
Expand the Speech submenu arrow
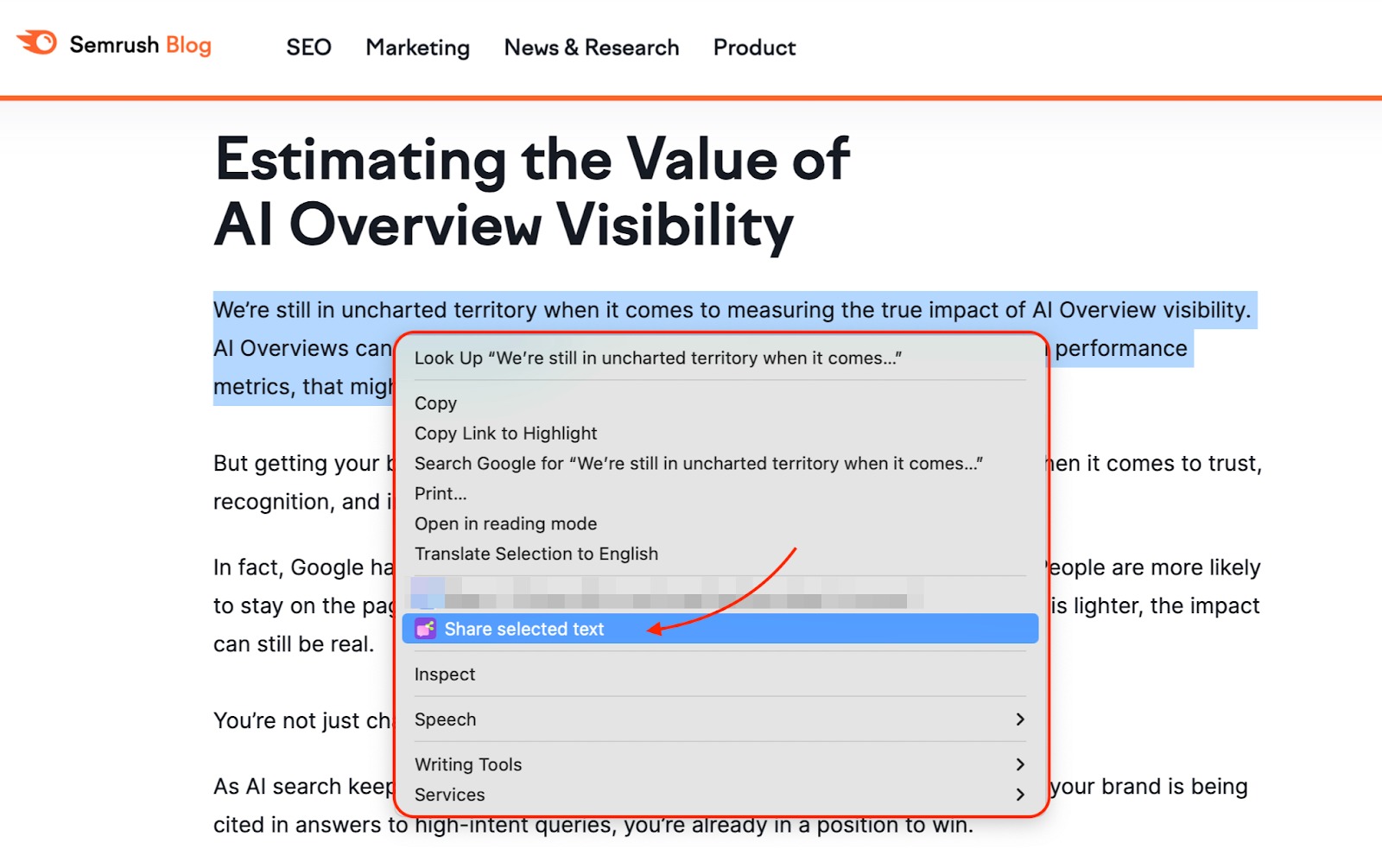[x=1019, y=719]
